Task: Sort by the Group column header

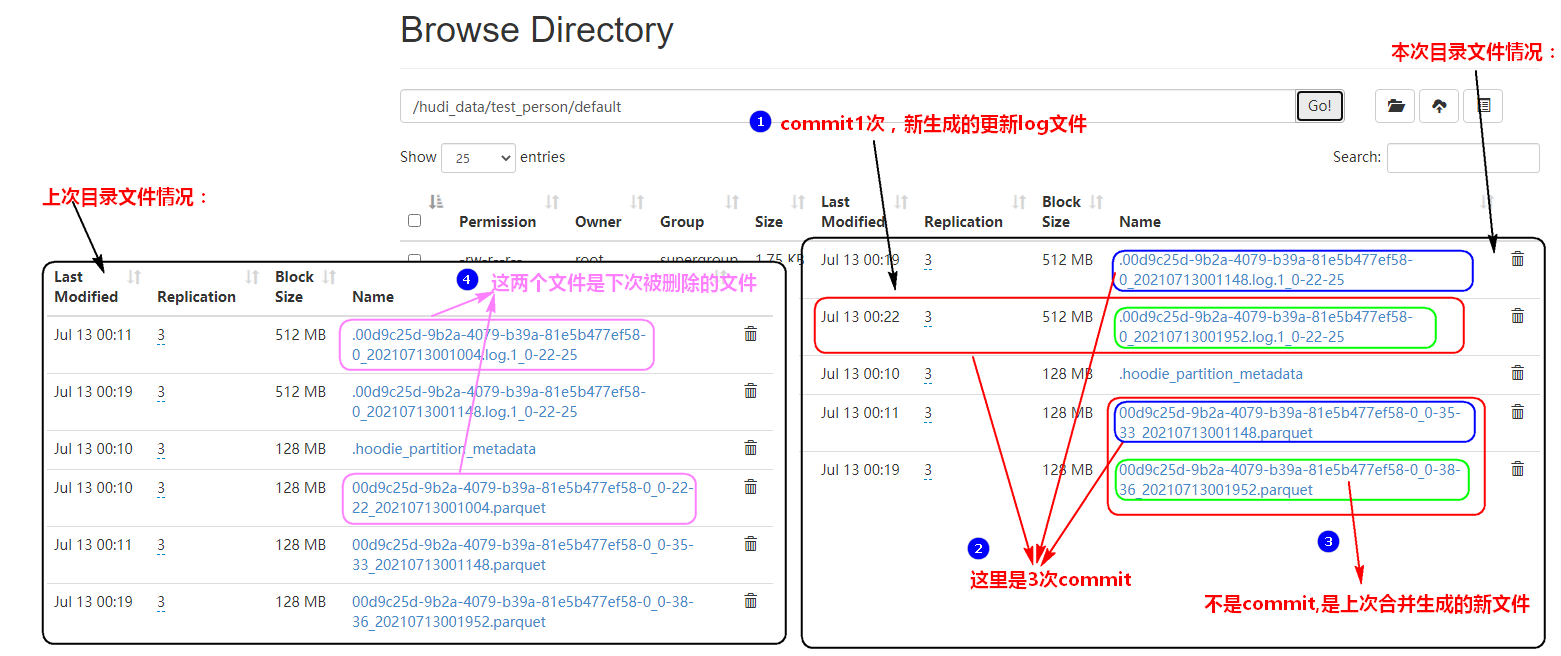Action: point(682,222)
